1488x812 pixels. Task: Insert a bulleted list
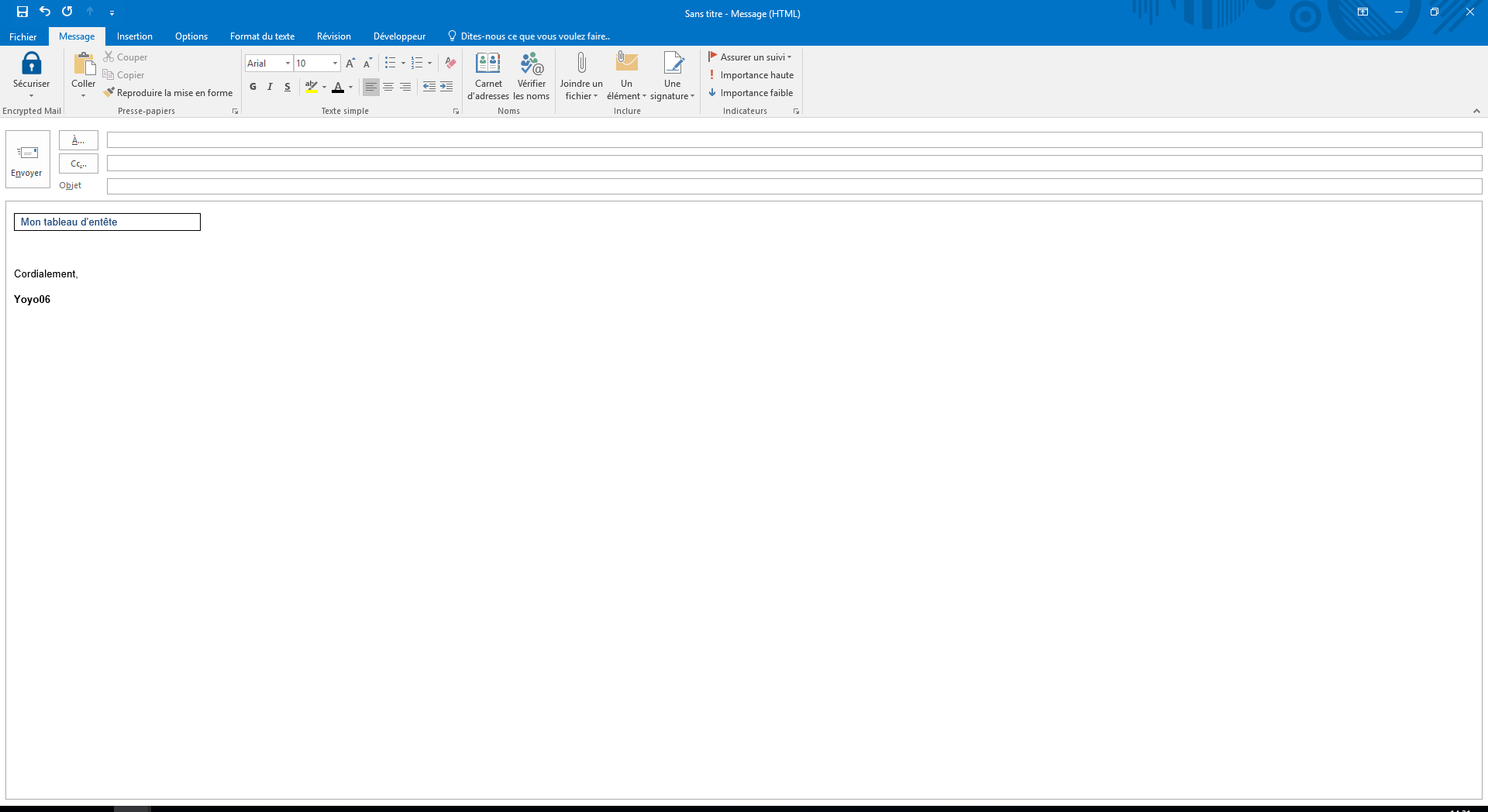click(x=391, y=64)
